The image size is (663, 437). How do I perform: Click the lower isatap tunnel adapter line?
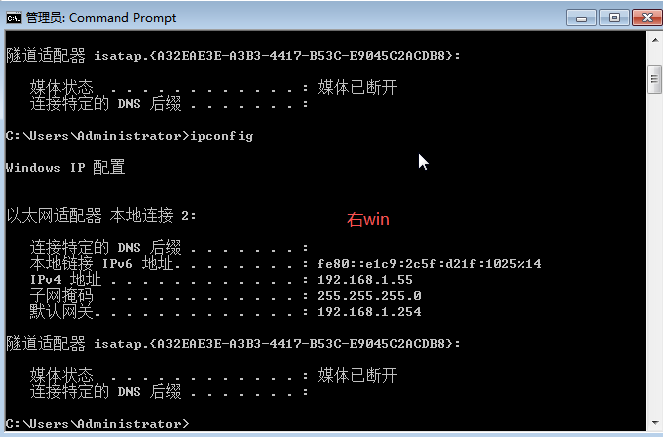point(233,344)
